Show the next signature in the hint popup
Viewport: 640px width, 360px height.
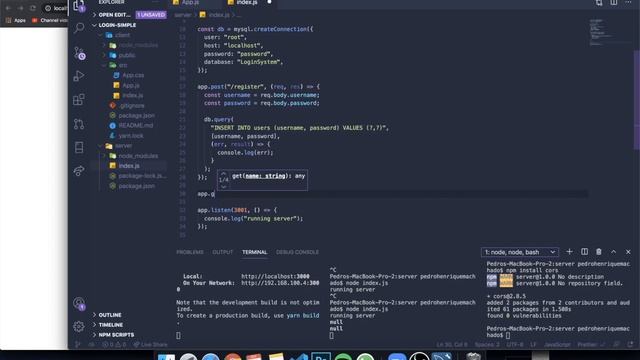(223, 187)
